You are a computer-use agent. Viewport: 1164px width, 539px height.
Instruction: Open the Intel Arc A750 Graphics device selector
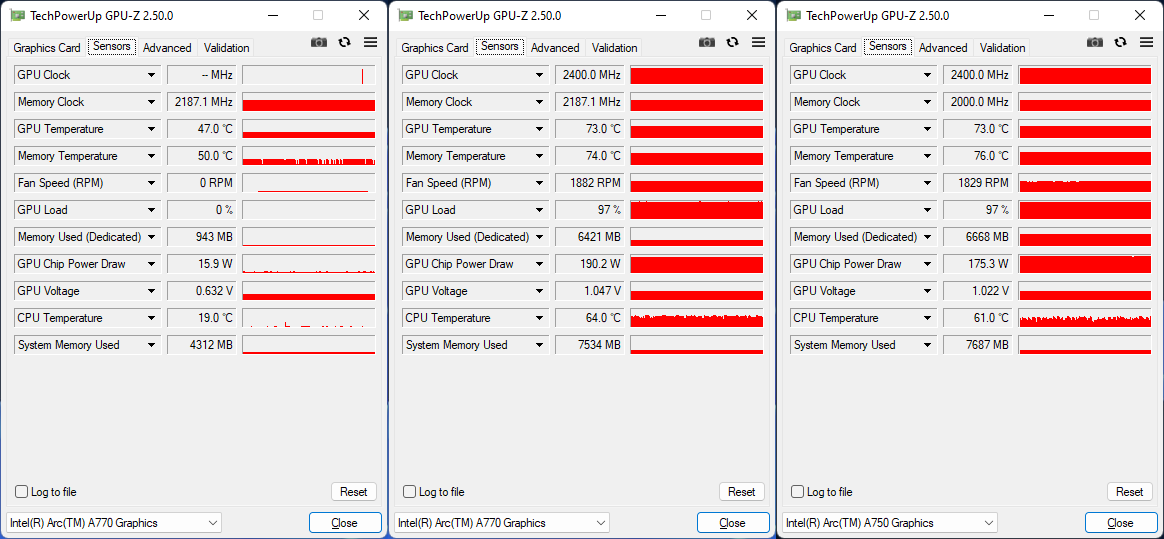point(889,523)
